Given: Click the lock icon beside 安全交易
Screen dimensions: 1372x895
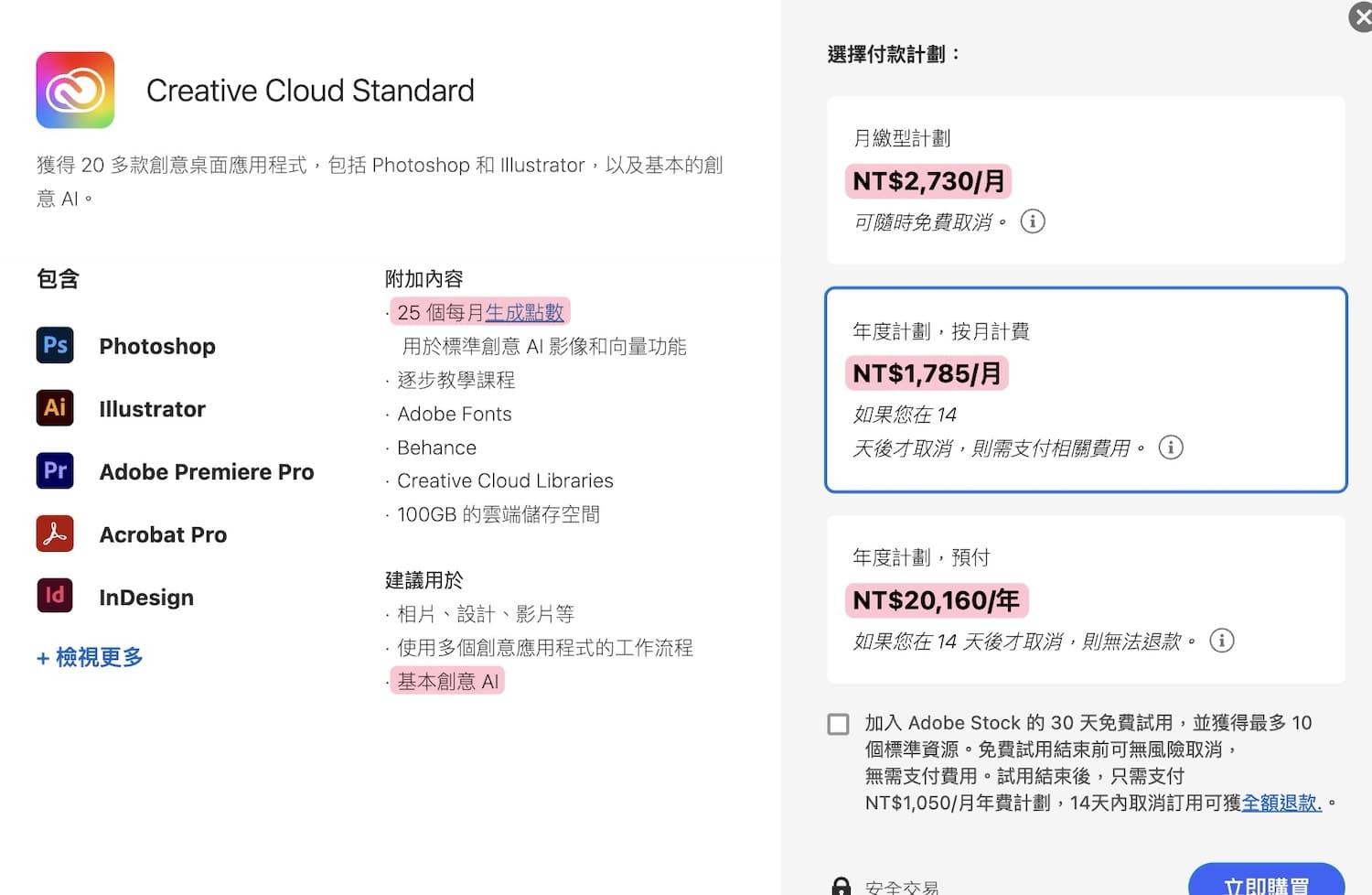Looking at the screenshot, I should (x=841, y=883).
